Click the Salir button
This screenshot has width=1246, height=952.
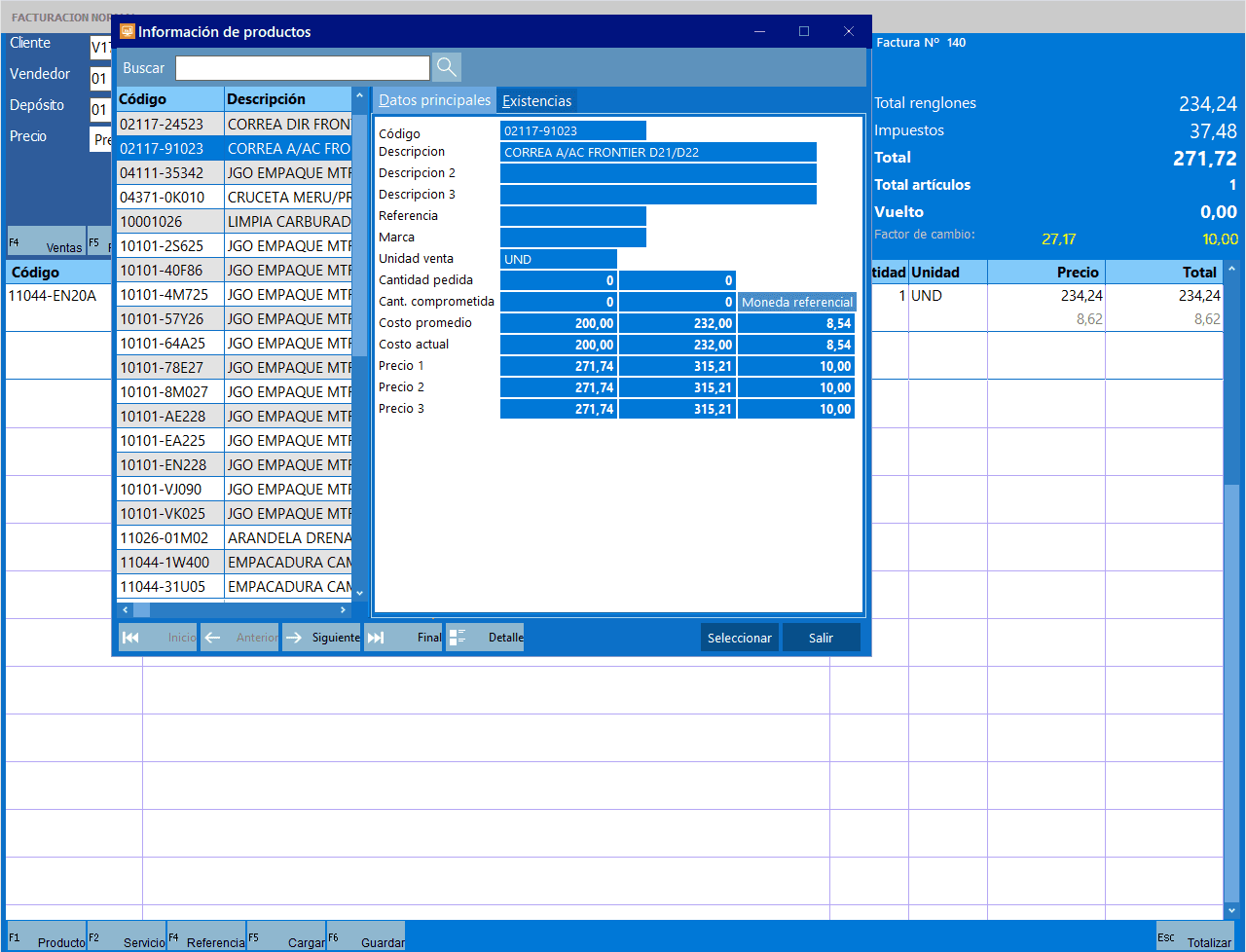(x=821, y=638)
